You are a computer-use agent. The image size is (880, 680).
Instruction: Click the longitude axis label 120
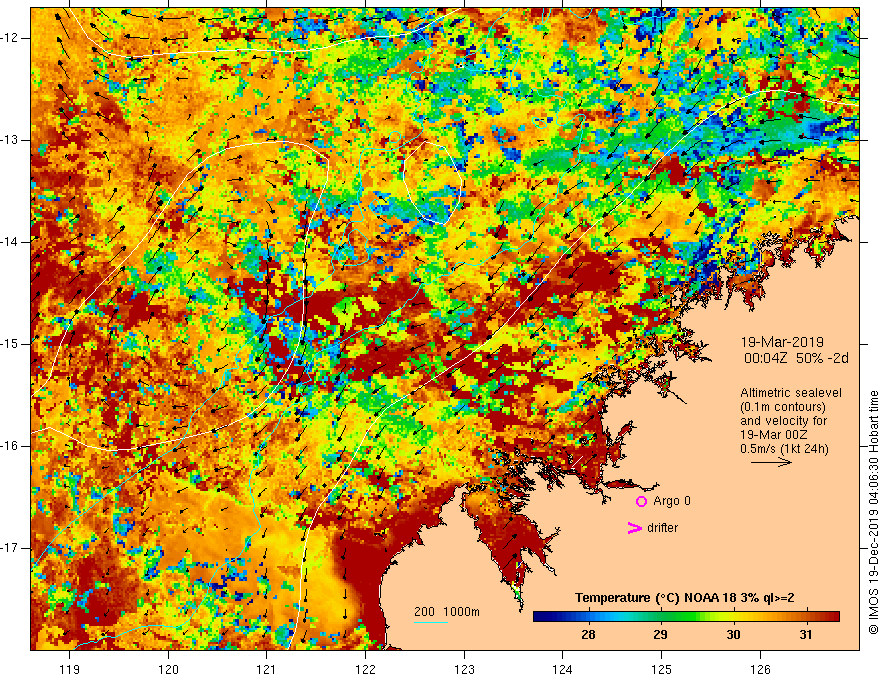click(168, 669)
